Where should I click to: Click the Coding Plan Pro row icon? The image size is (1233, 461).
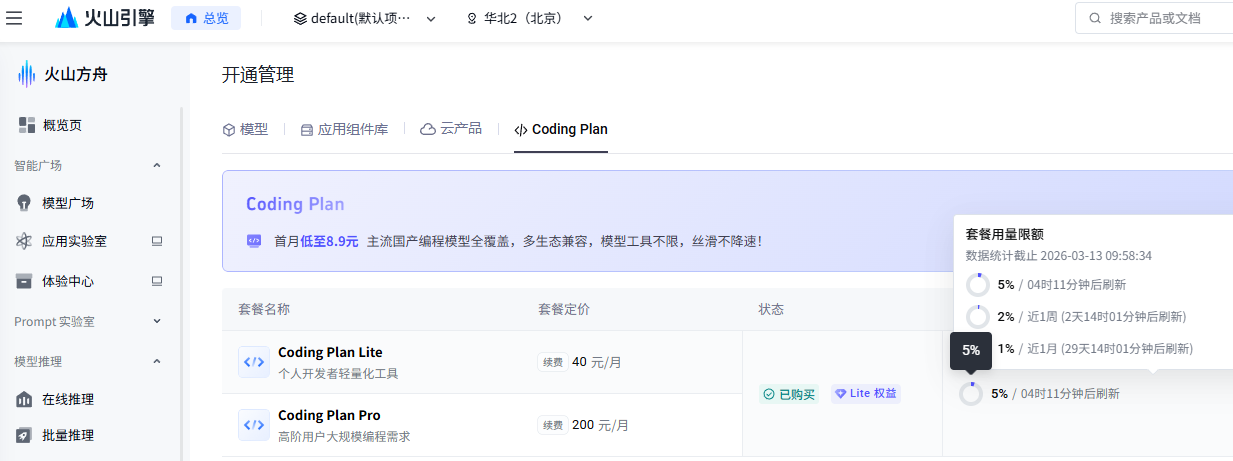[254, 424]
